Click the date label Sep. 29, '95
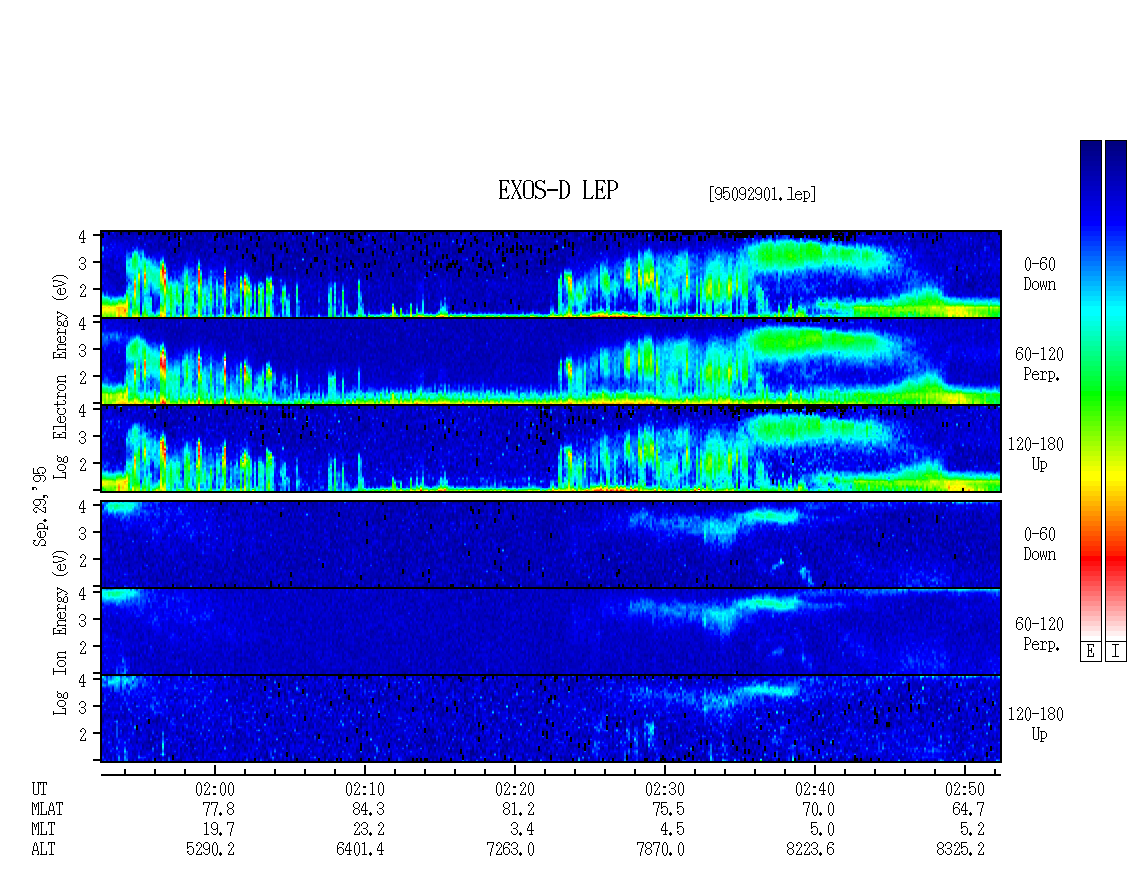 (40, 506)
